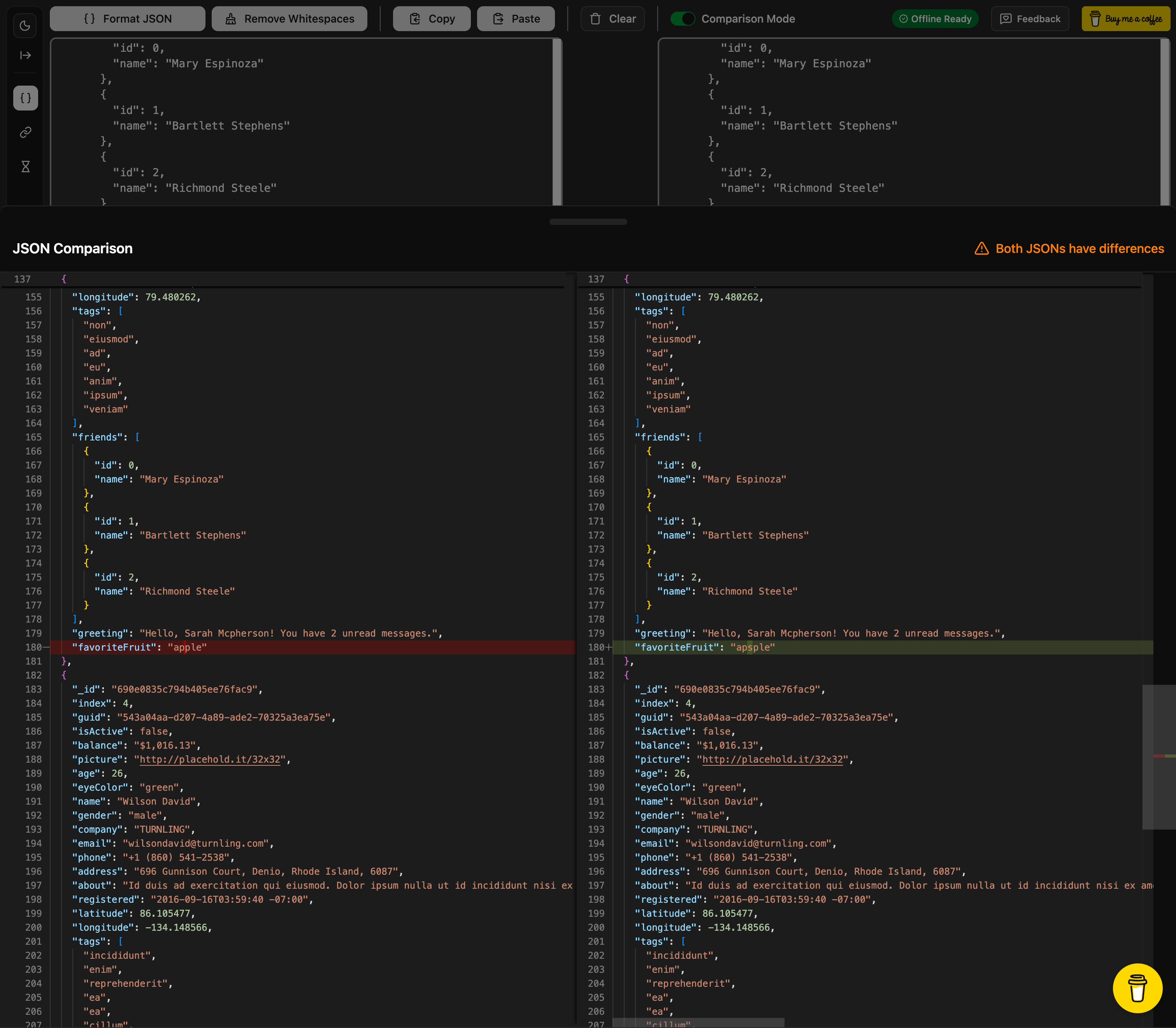Open the link/share tool in the sidebar
This screenshot has width=1176, height=1028.
point(25,132)
